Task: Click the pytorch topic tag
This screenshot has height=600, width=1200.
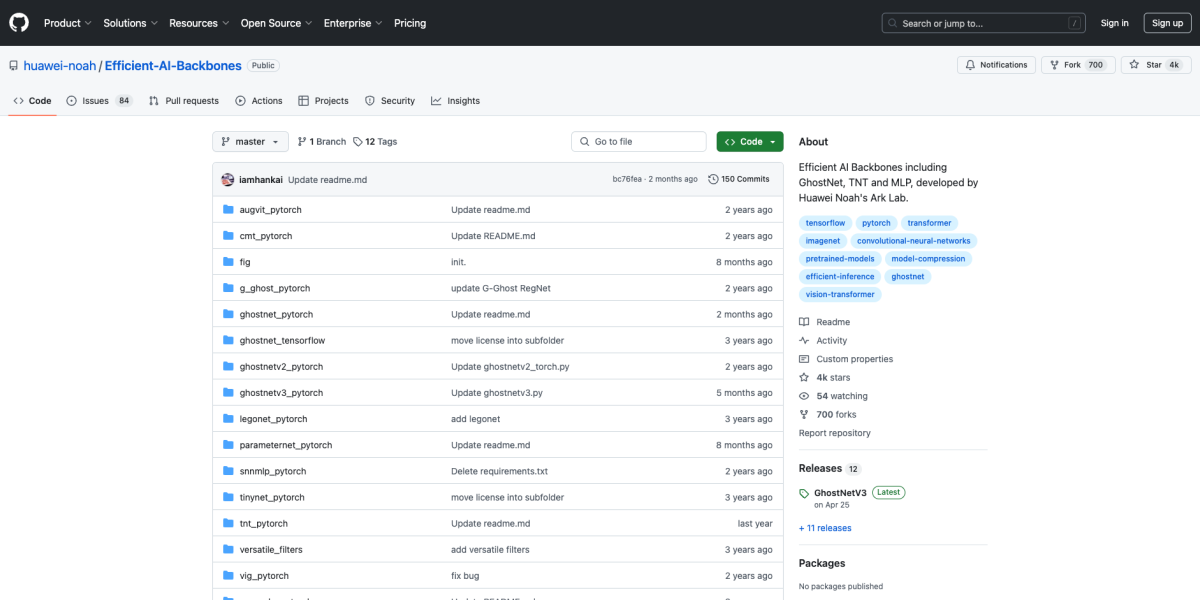Action: coord(876,223)
